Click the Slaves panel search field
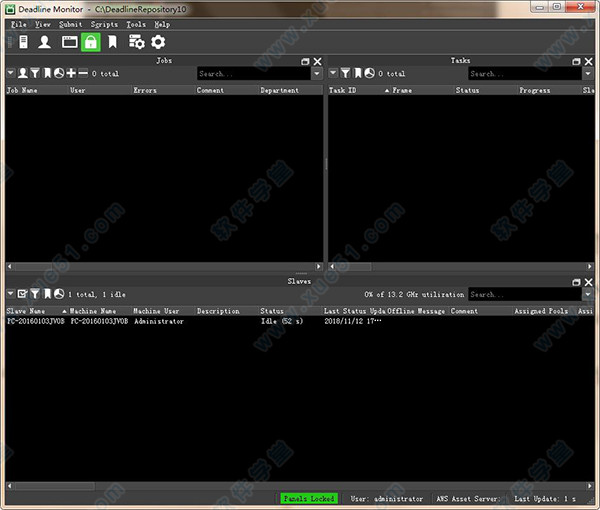This screenshot has height=510, width=600. (x=525, y=294)
